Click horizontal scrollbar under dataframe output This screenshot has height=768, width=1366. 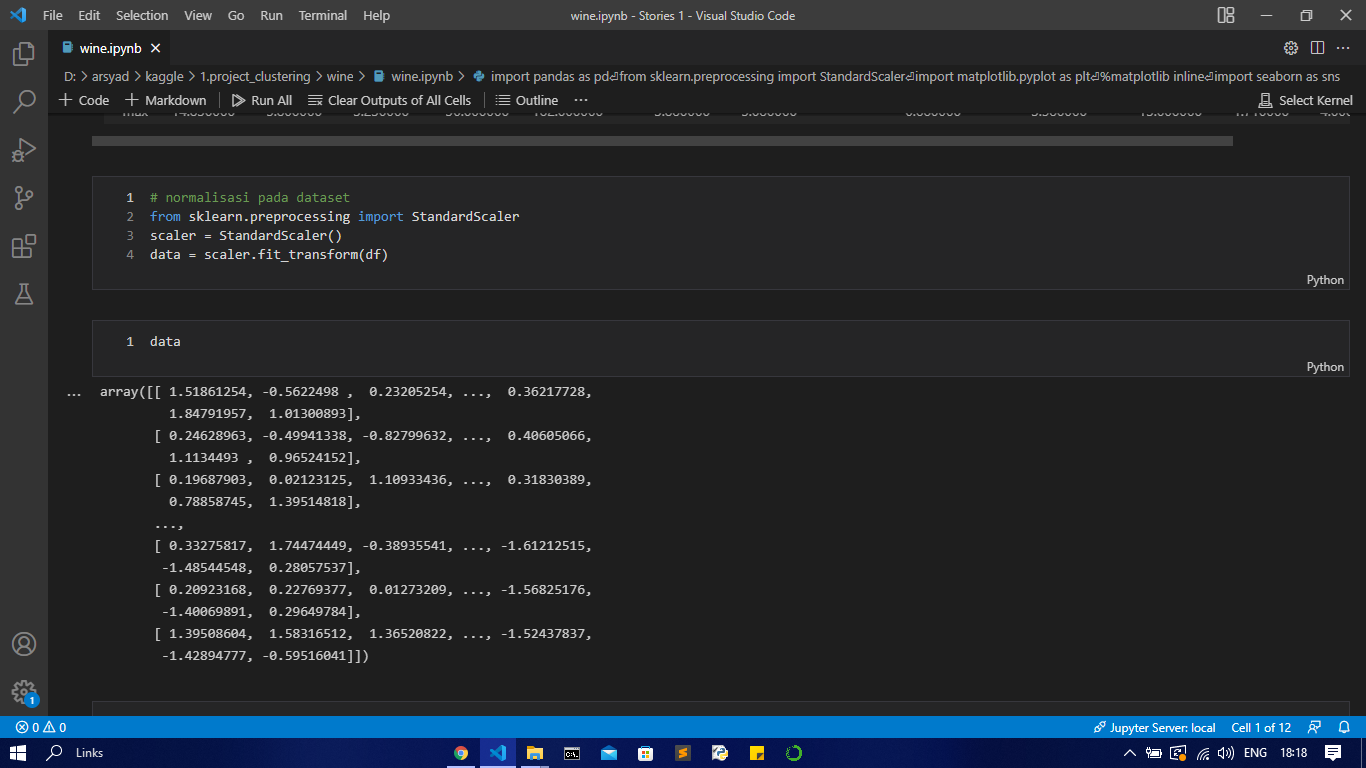click(x=662, y=141)
